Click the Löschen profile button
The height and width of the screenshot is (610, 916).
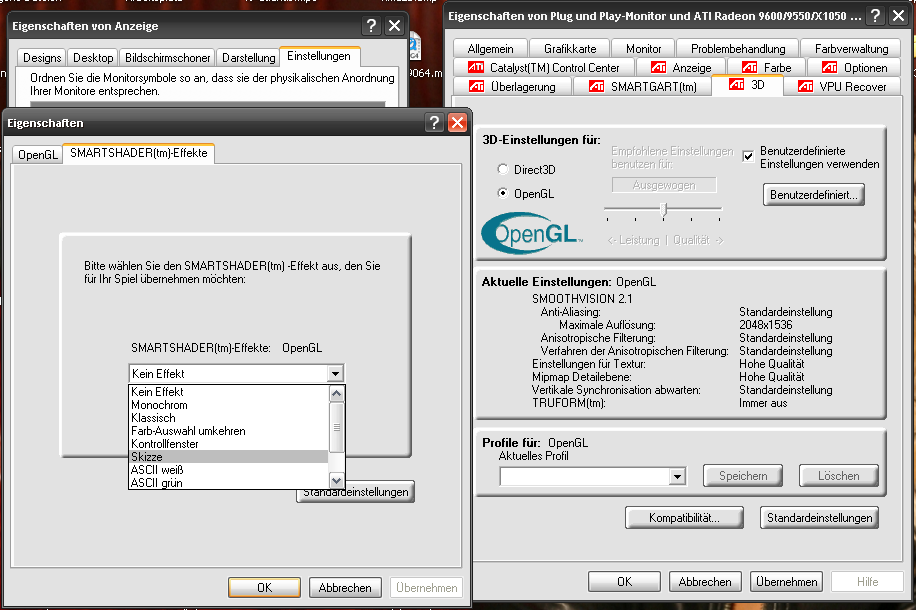tap(838, 476)
